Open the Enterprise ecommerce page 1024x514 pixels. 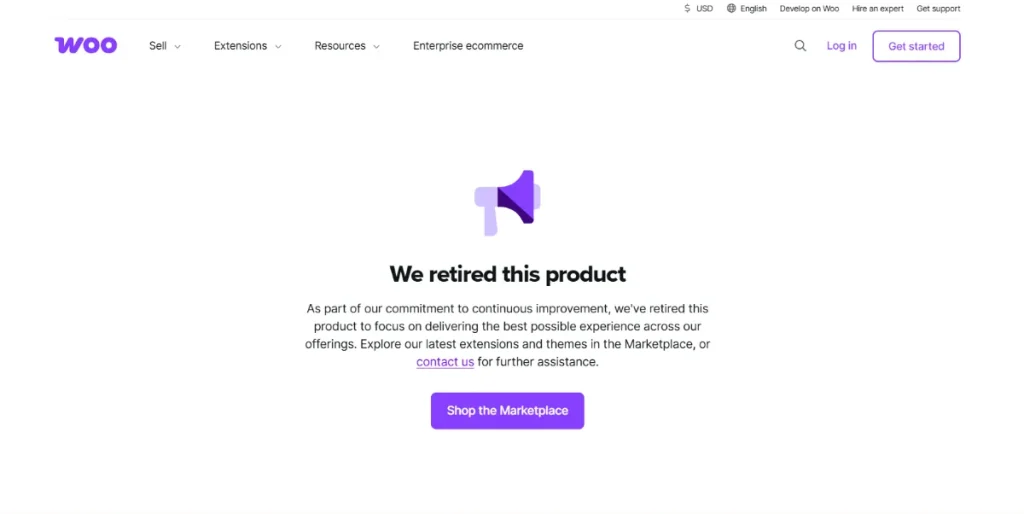click(468, 46)
